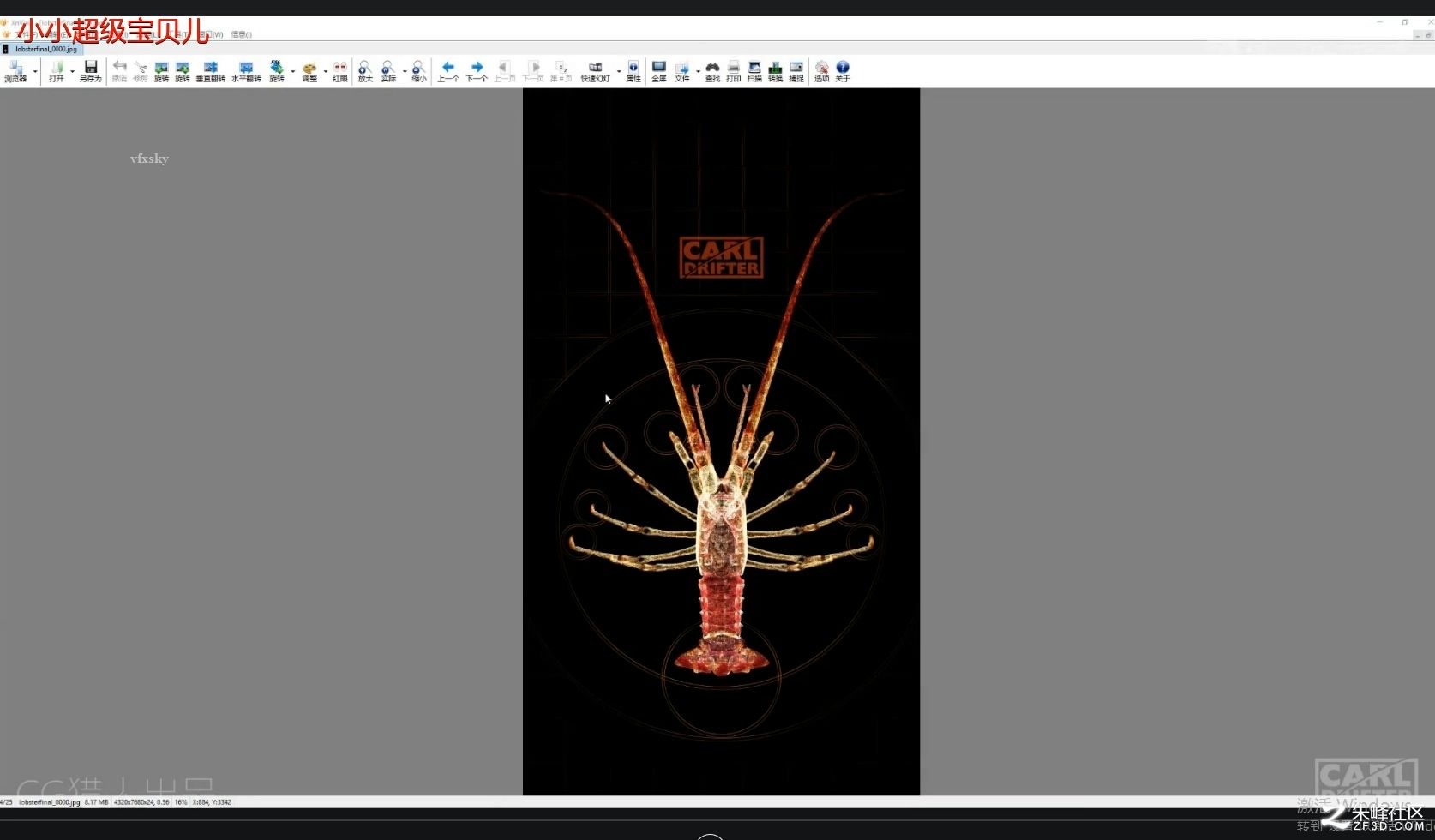This screenshot has width=1435, height=840.
Task: Click lobsterfinal_0000.jpg filename in the status bar
Action: [49, 802]
